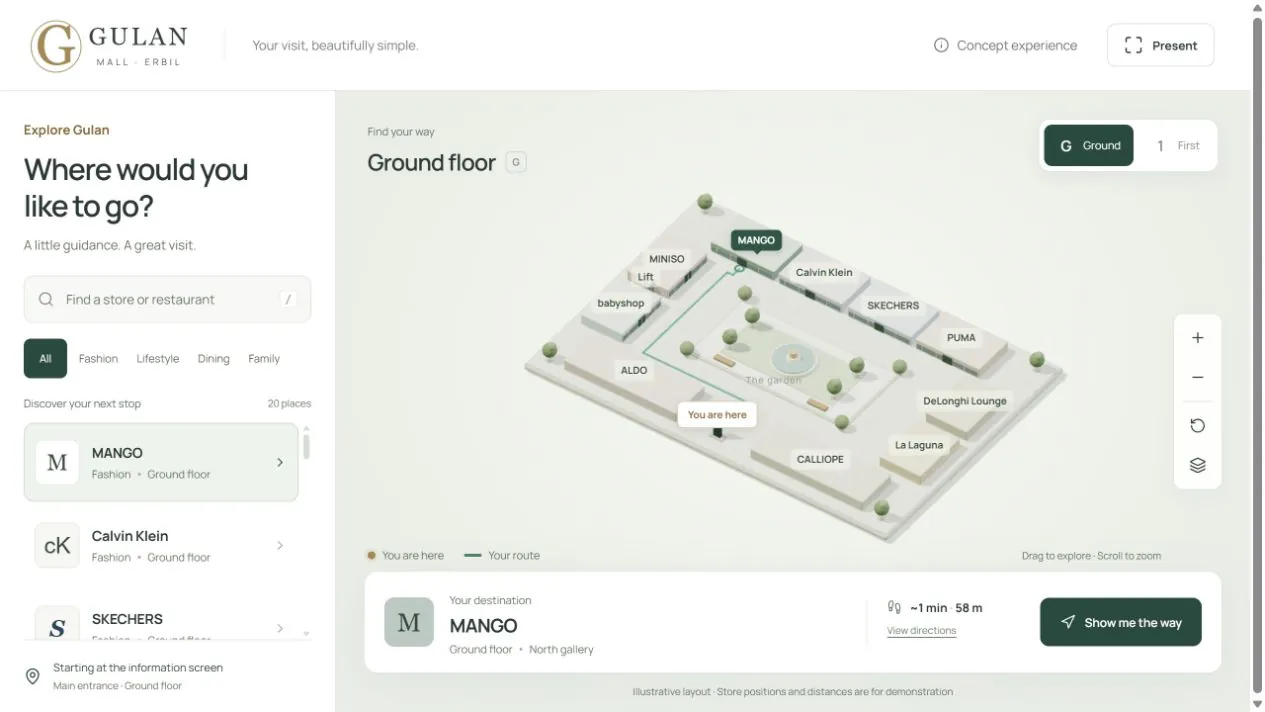Select La Laguna on the map
The width and height of the screenshot is (1265, 712).
pyautogui.click(x=919, y=445)
